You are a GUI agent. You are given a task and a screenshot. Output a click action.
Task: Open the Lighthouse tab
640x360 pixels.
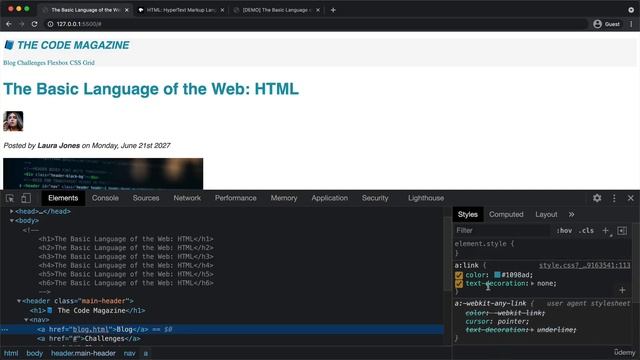click(x=426, y=198)
